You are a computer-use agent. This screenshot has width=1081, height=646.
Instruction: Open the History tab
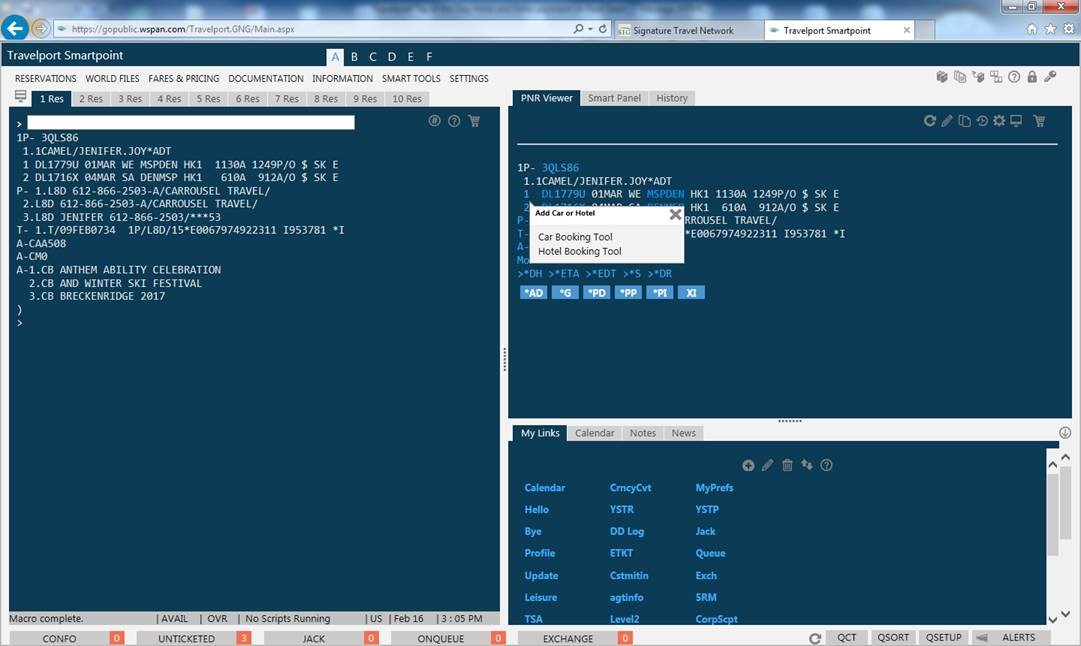point(671,98)
